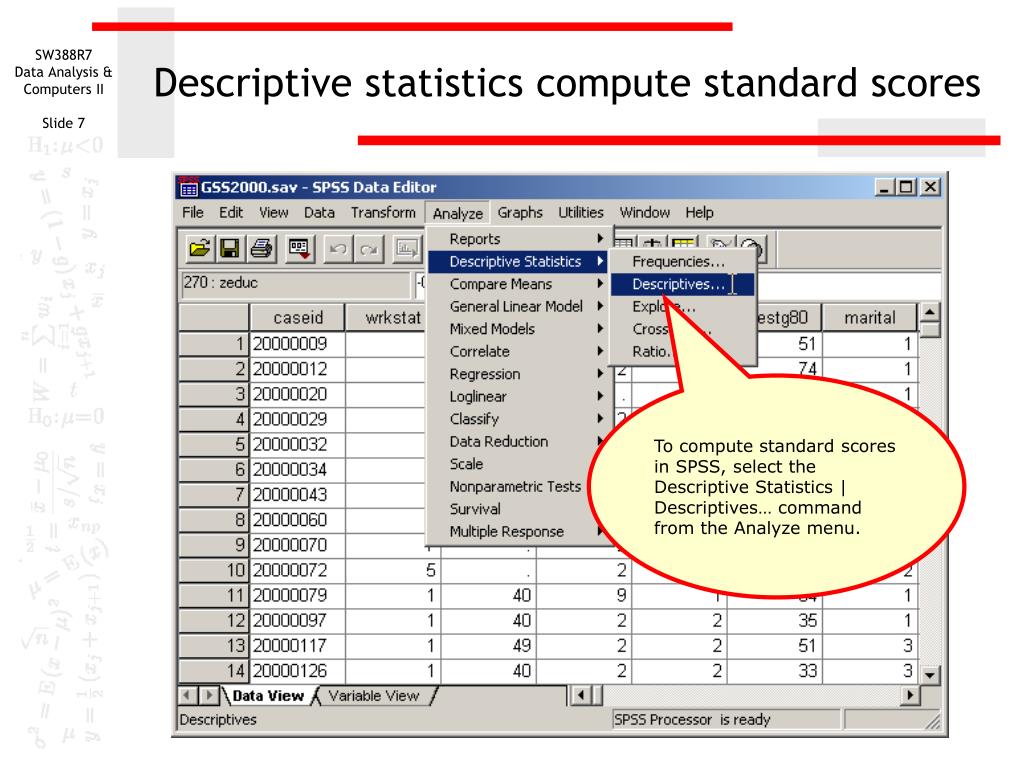Expand the Regression submenu arrow
This screenshot has width=1024, height=768.
coord(600,374)
